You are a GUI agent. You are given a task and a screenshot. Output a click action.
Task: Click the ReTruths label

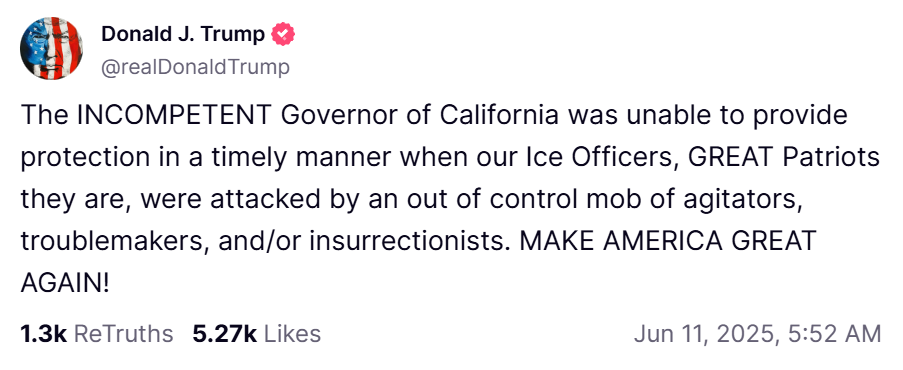124,334
